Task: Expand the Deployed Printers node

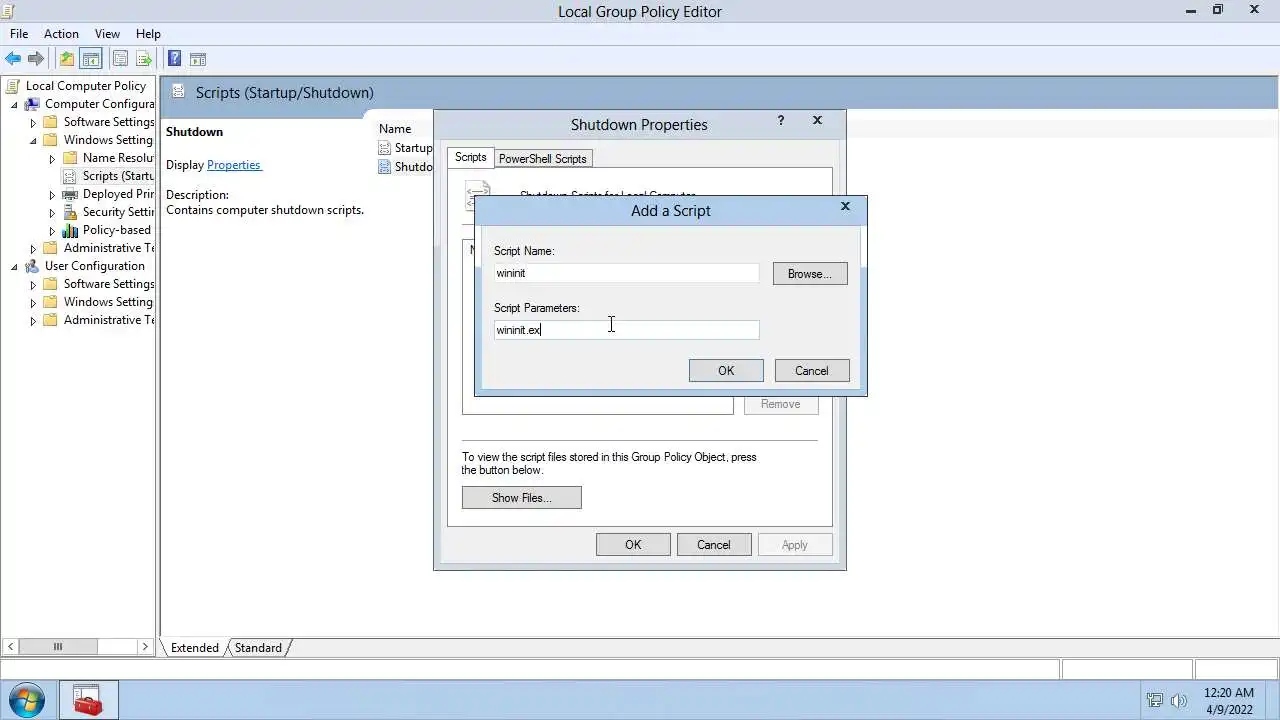Action: pyautogui.click(x=52, y=195)
